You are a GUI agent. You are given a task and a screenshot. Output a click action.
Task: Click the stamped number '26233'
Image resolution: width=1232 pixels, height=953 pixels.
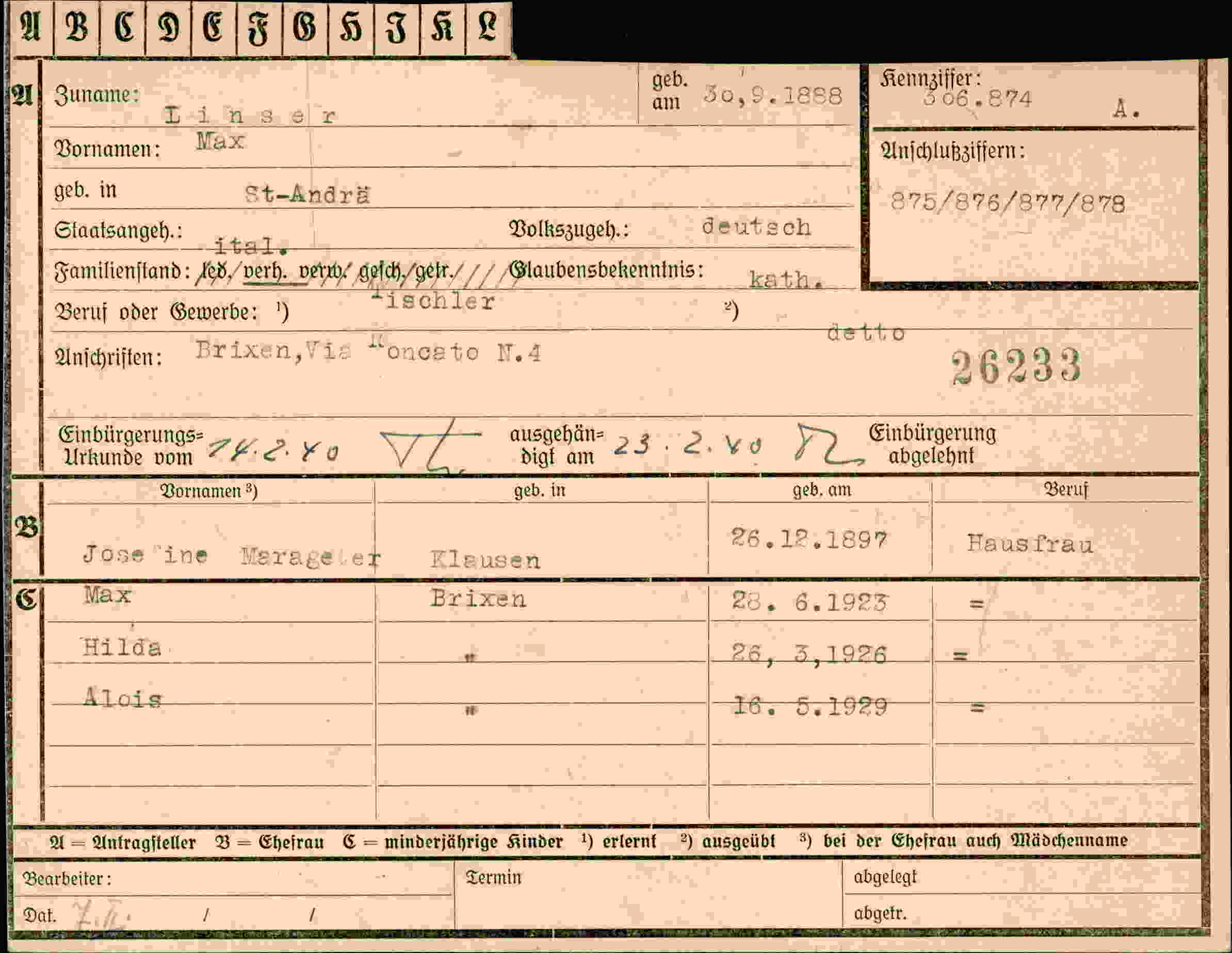coord(1016,366)
